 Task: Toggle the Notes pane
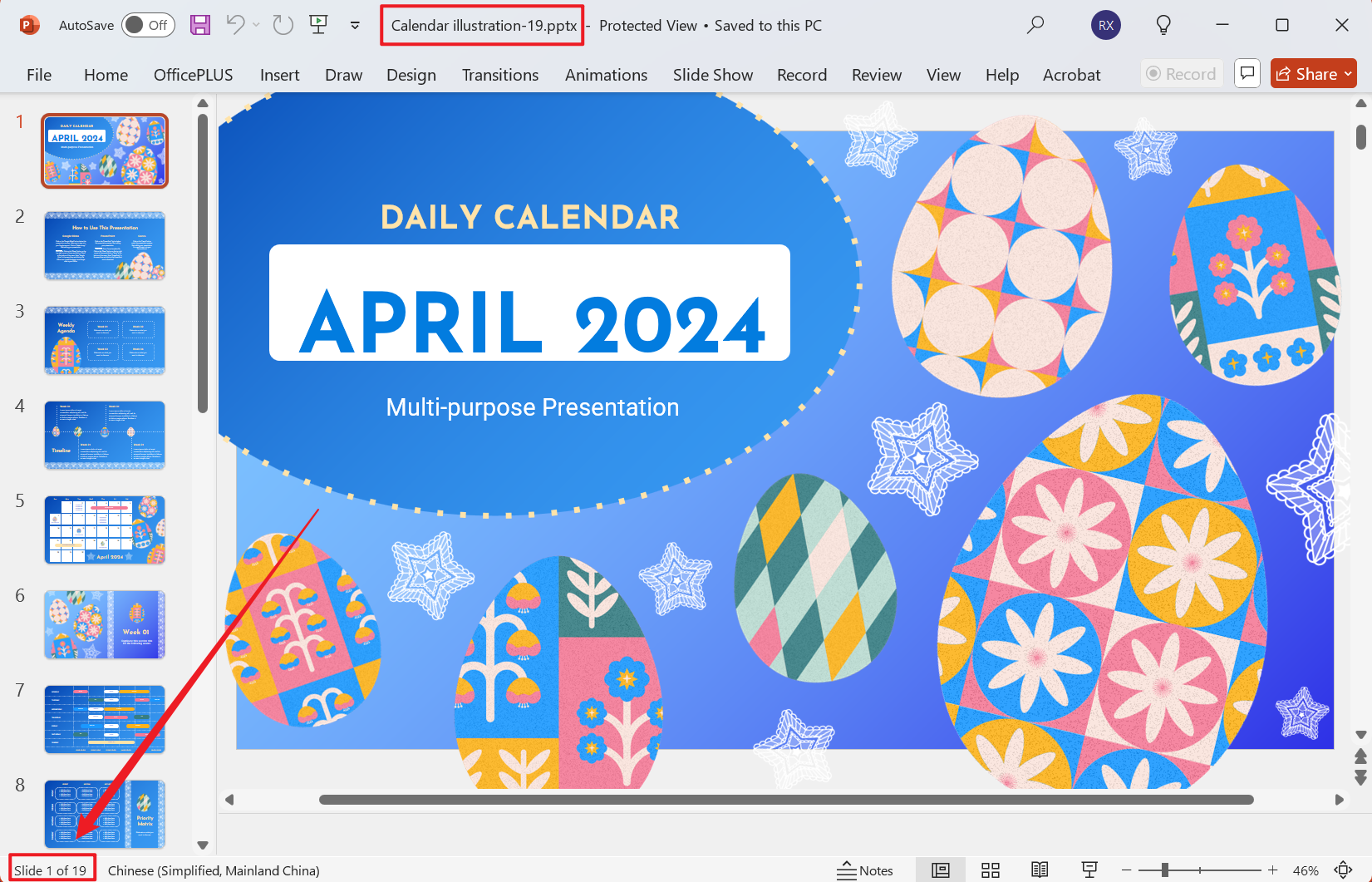tap(865, 870)
